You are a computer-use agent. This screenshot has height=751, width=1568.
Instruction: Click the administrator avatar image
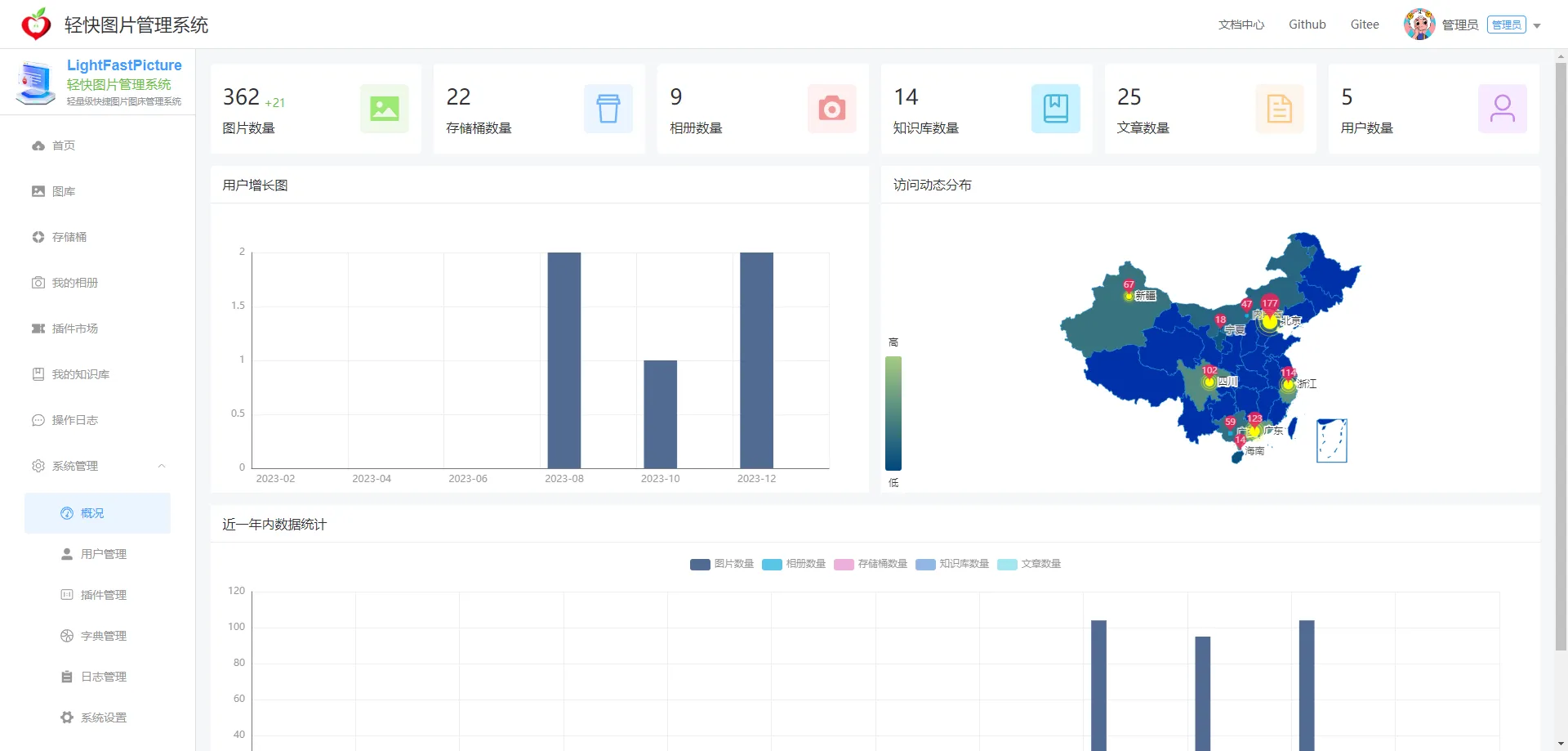(1419, 25)
